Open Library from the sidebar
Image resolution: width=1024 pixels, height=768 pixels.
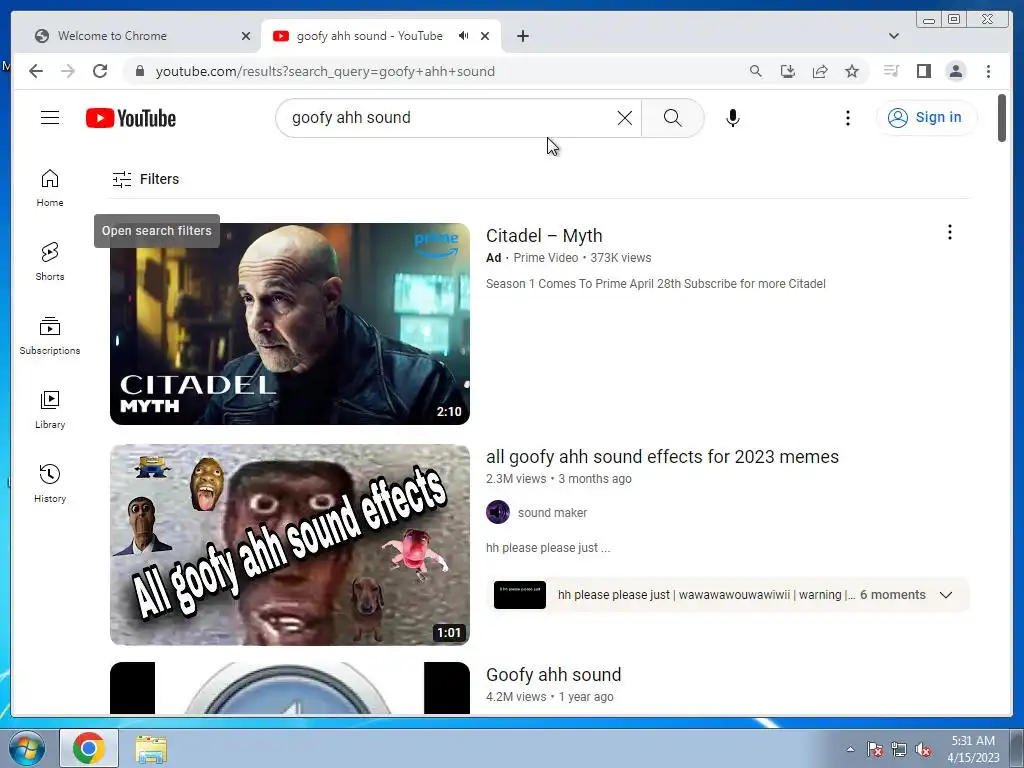point(50,409)
